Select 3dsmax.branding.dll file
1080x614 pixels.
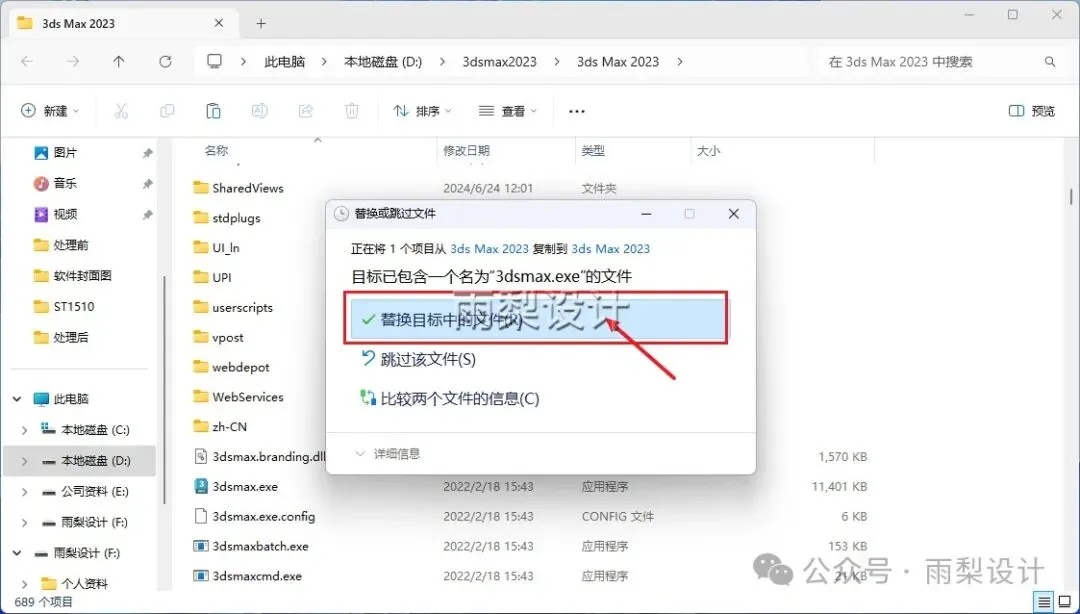tap(269, 456)
